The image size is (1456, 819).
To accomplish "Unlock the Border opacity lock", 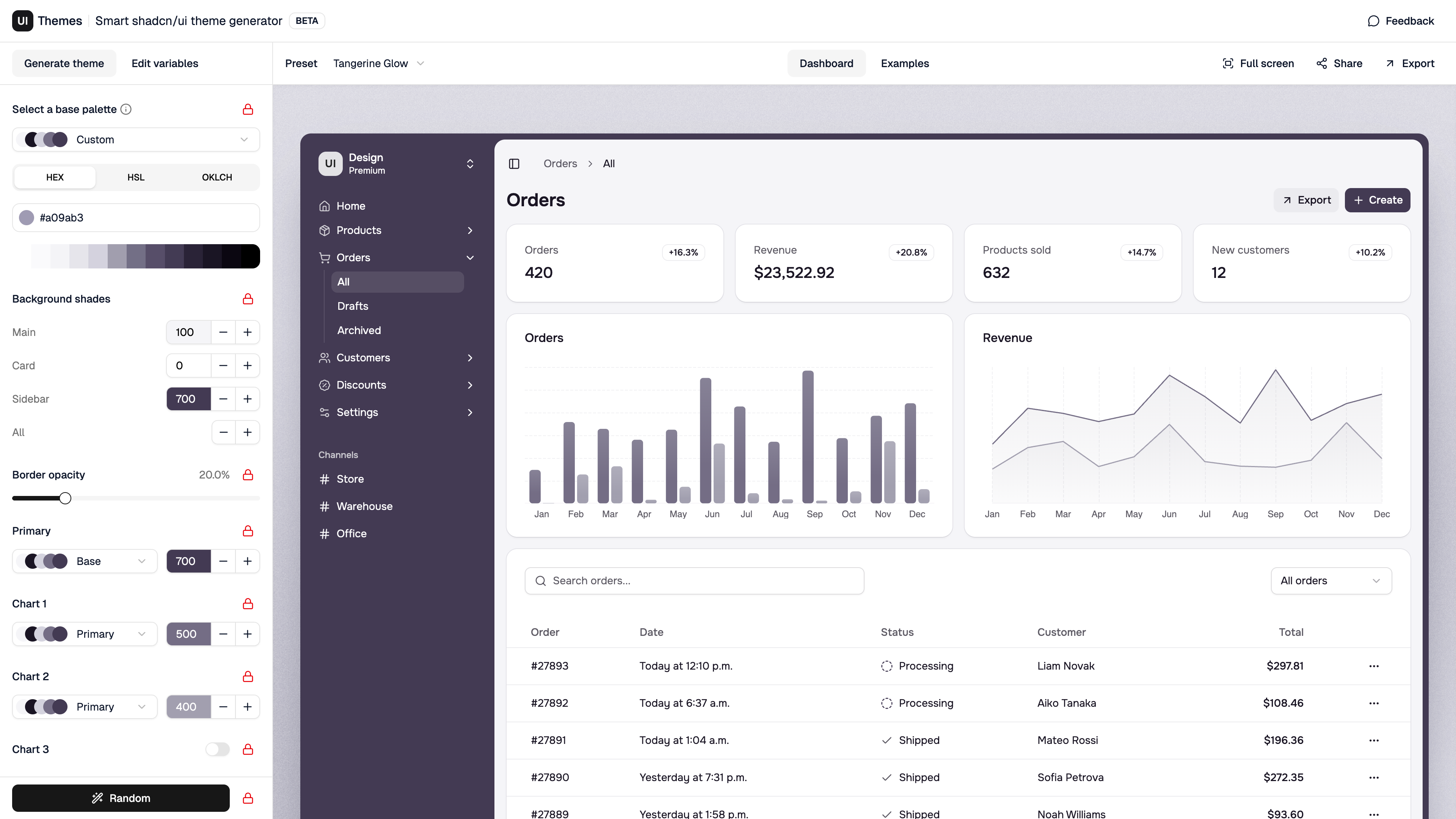I will coord(248,475).
